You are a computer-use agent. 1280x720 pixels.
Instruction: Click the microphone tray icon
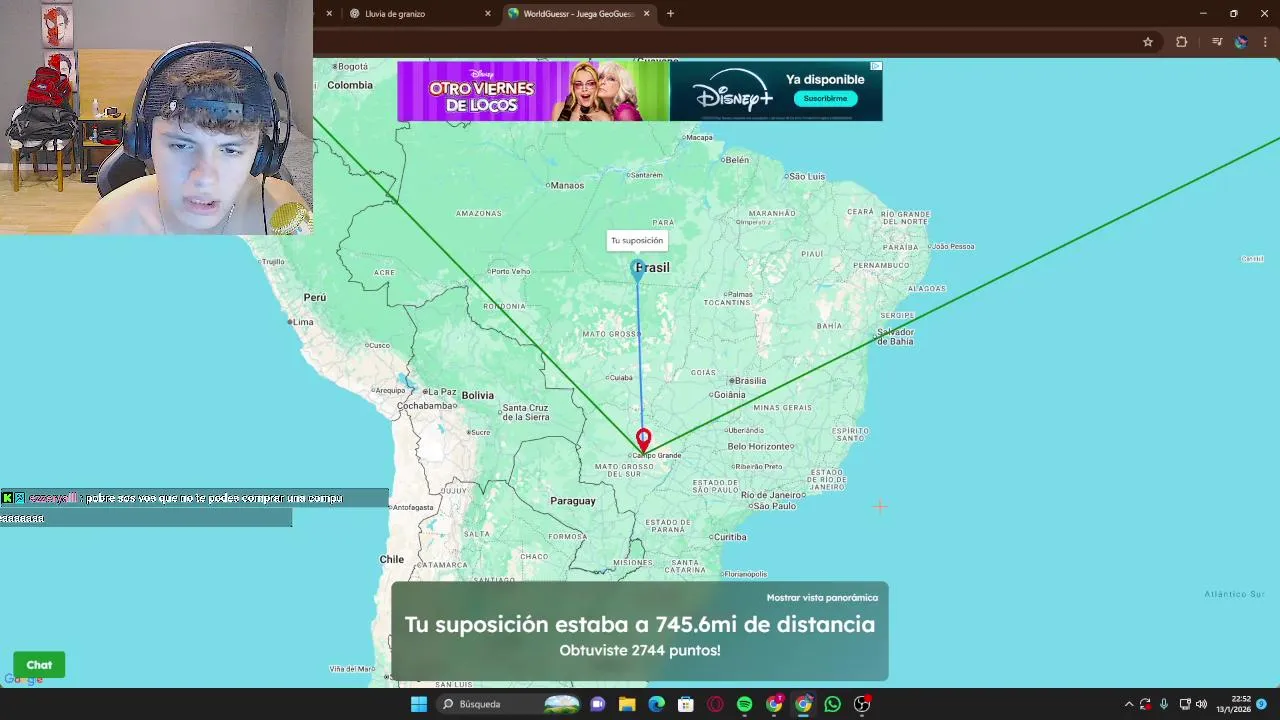coord(1164,704)
